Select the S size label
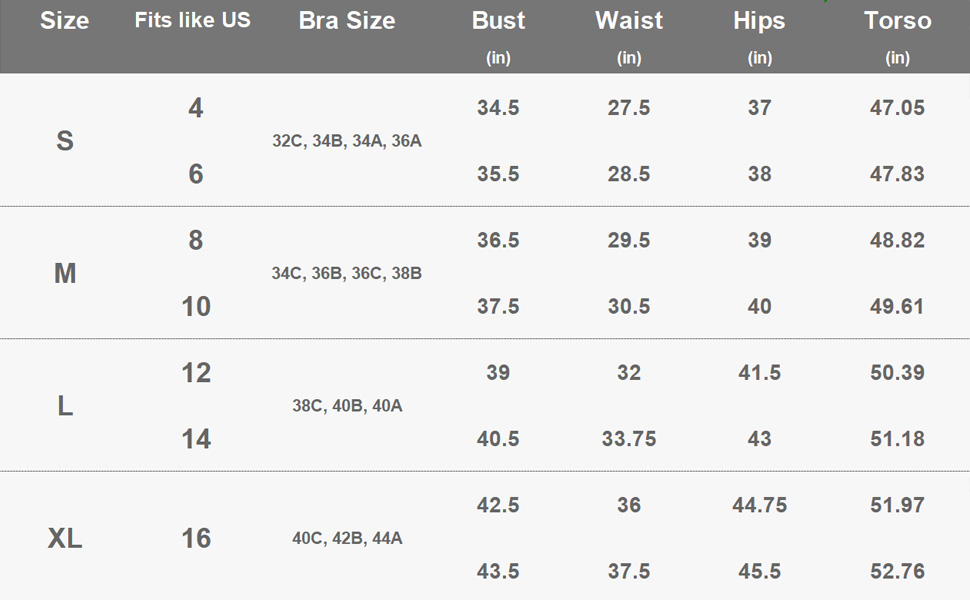The height and width of the screenshot is (600, 970). pyautogui.click(x=65, y=141)
